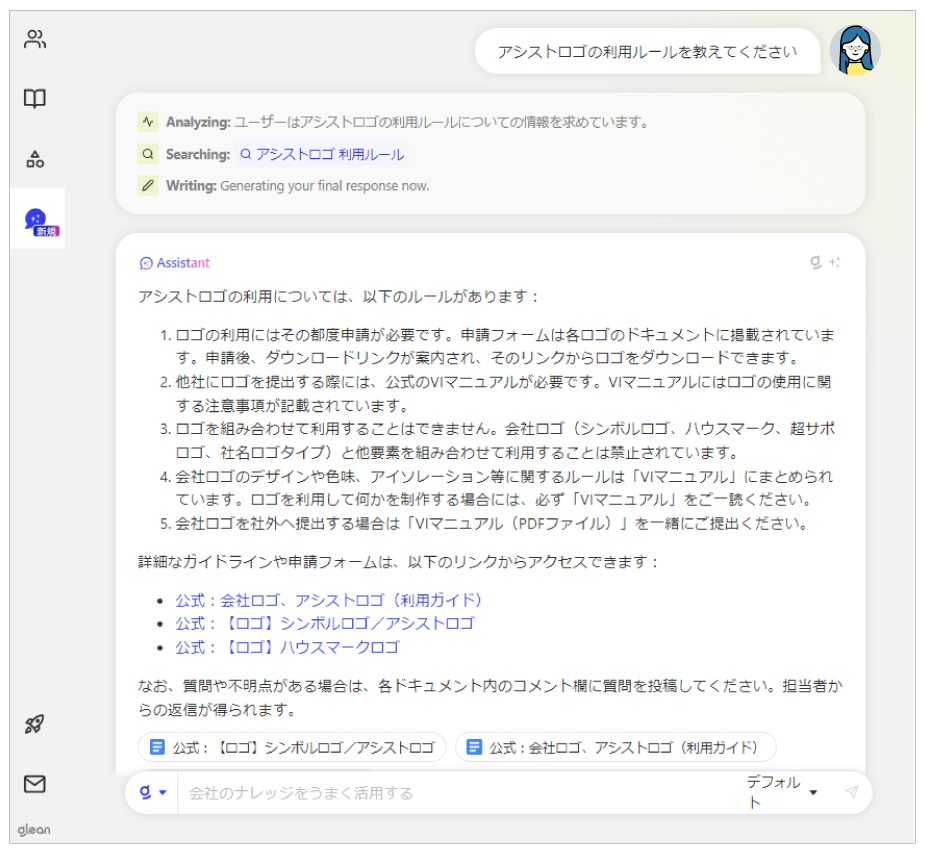
Task: Click the Analyzing step waveform icon
Action: coord(148,121)
